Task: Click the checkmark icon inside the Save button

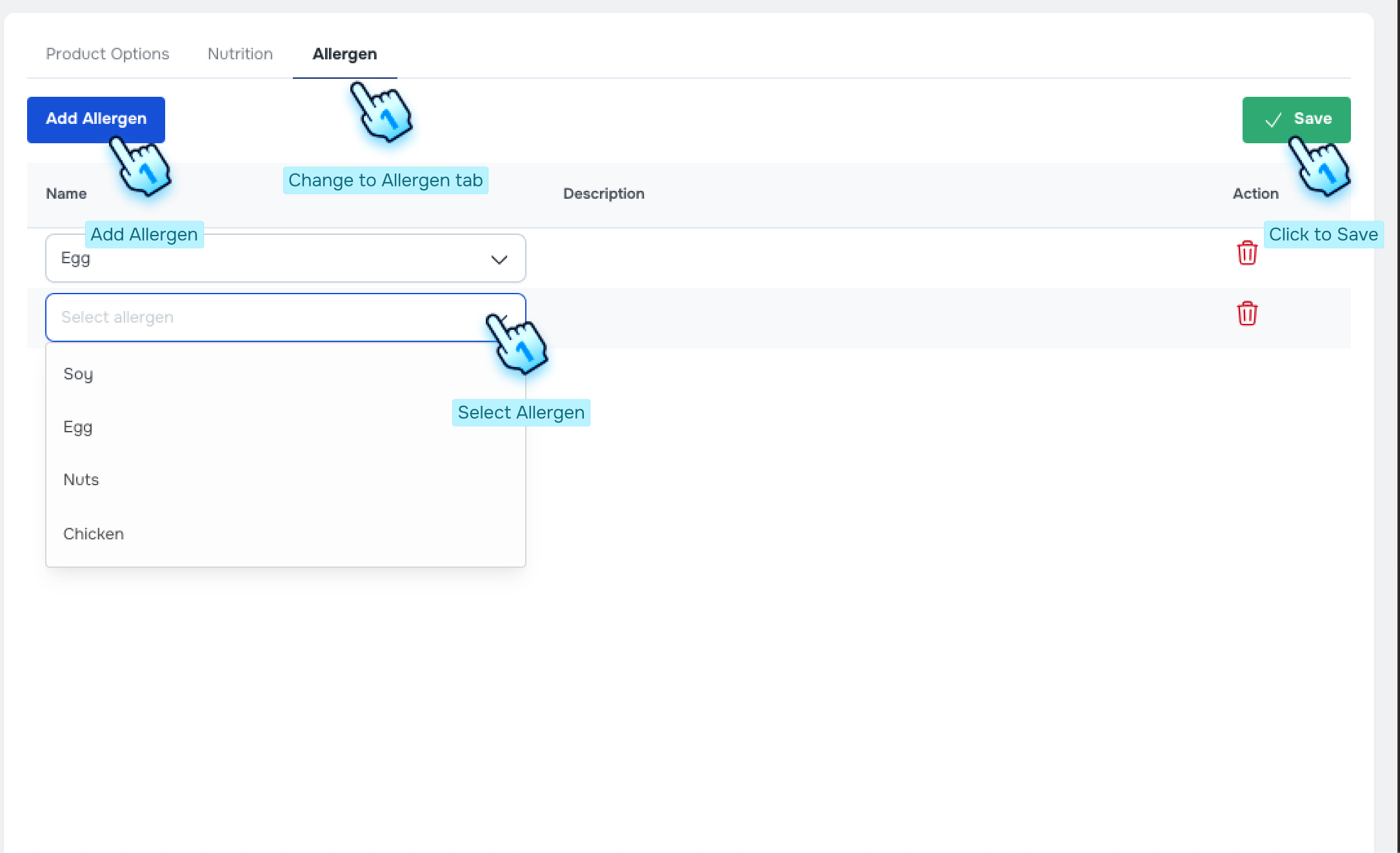Action: 1273,119
